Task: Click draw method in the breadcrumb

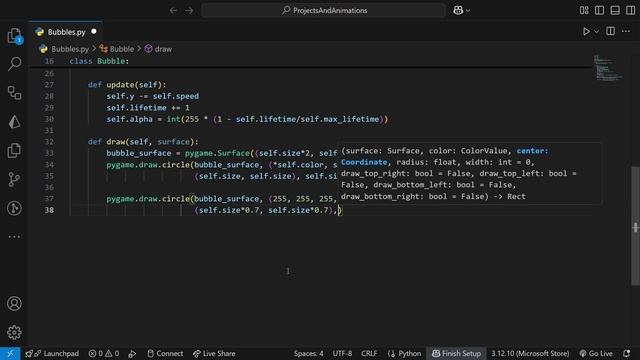Action: point(163,49)
